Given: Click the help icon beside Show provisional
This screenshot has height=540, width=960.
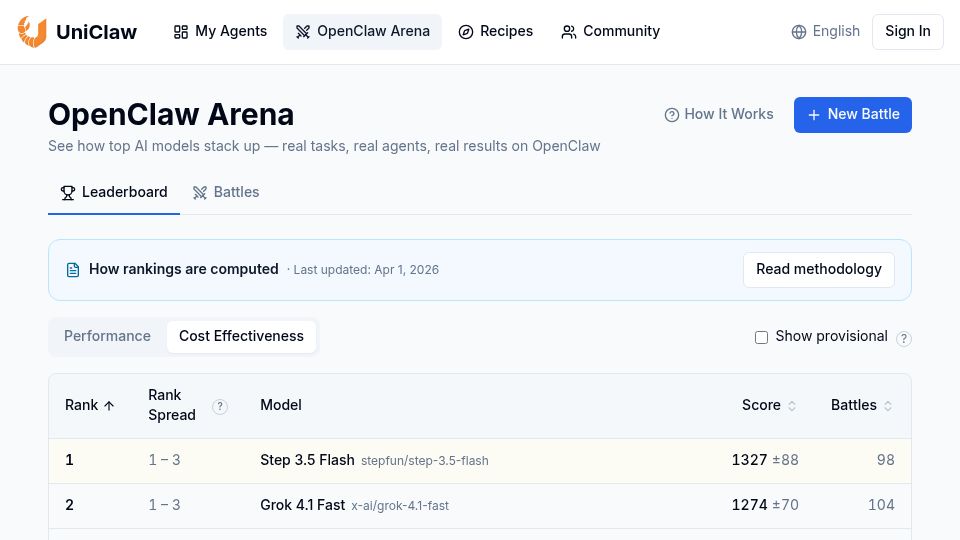Looking at the screenshot, I should (904, 339).
